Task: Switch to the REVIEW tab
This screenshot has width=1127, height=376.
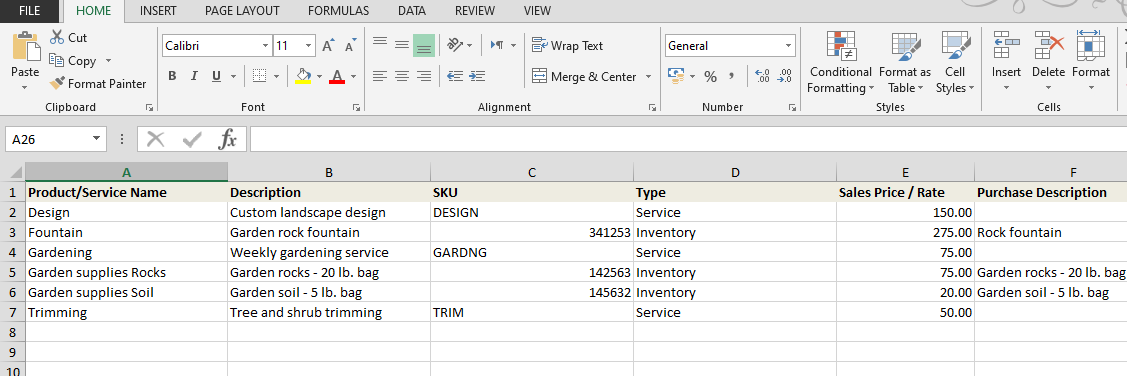Action: (475, 11)
